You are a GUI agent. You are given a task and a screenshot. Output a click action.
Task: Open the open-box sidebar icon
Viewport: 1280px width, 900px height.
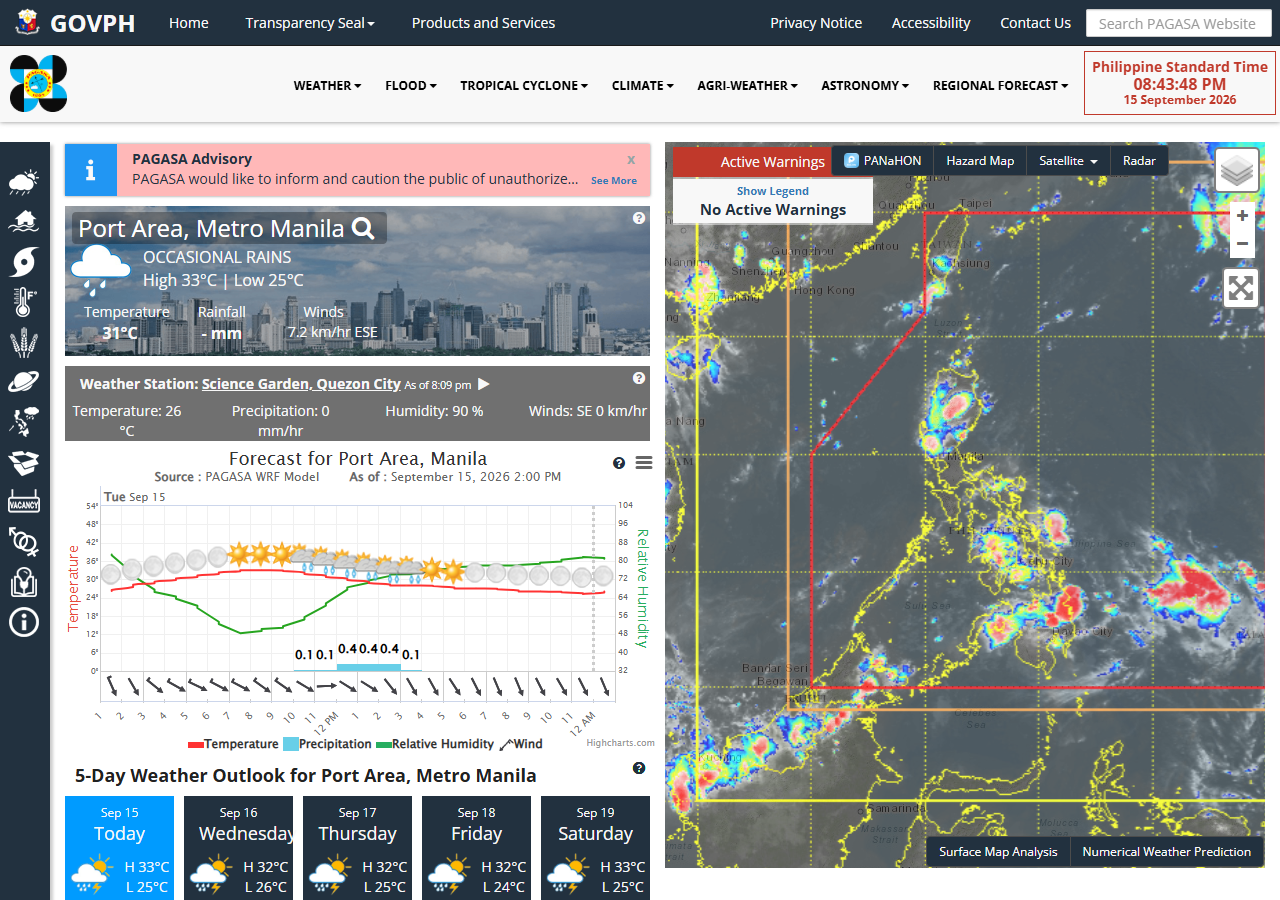[x=24, y=463]
